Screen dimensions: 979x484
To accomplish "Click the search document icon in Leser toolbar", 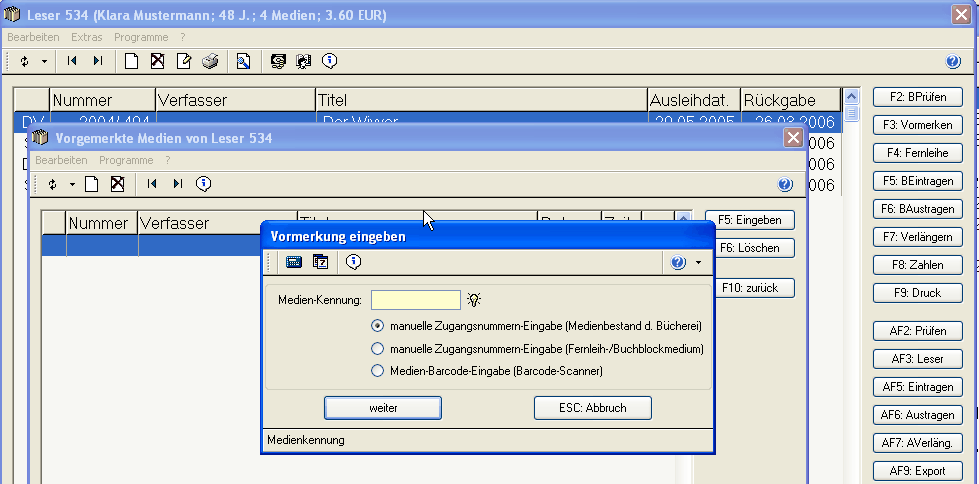I will tap(243, 61).
